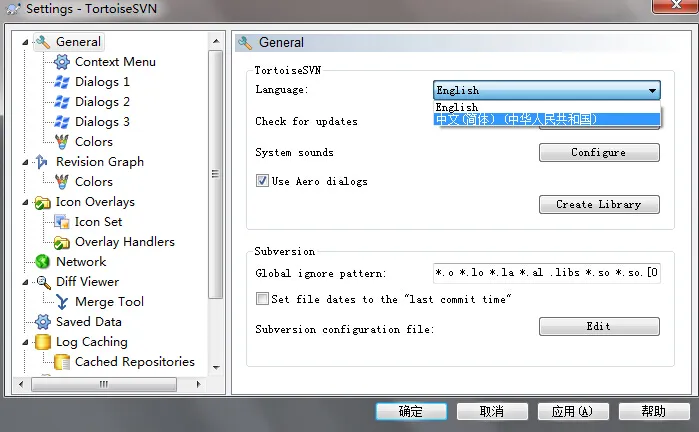The image size is (699, 432).
Task: Select the Log Caching tree item
Action: tap(91, 342)
